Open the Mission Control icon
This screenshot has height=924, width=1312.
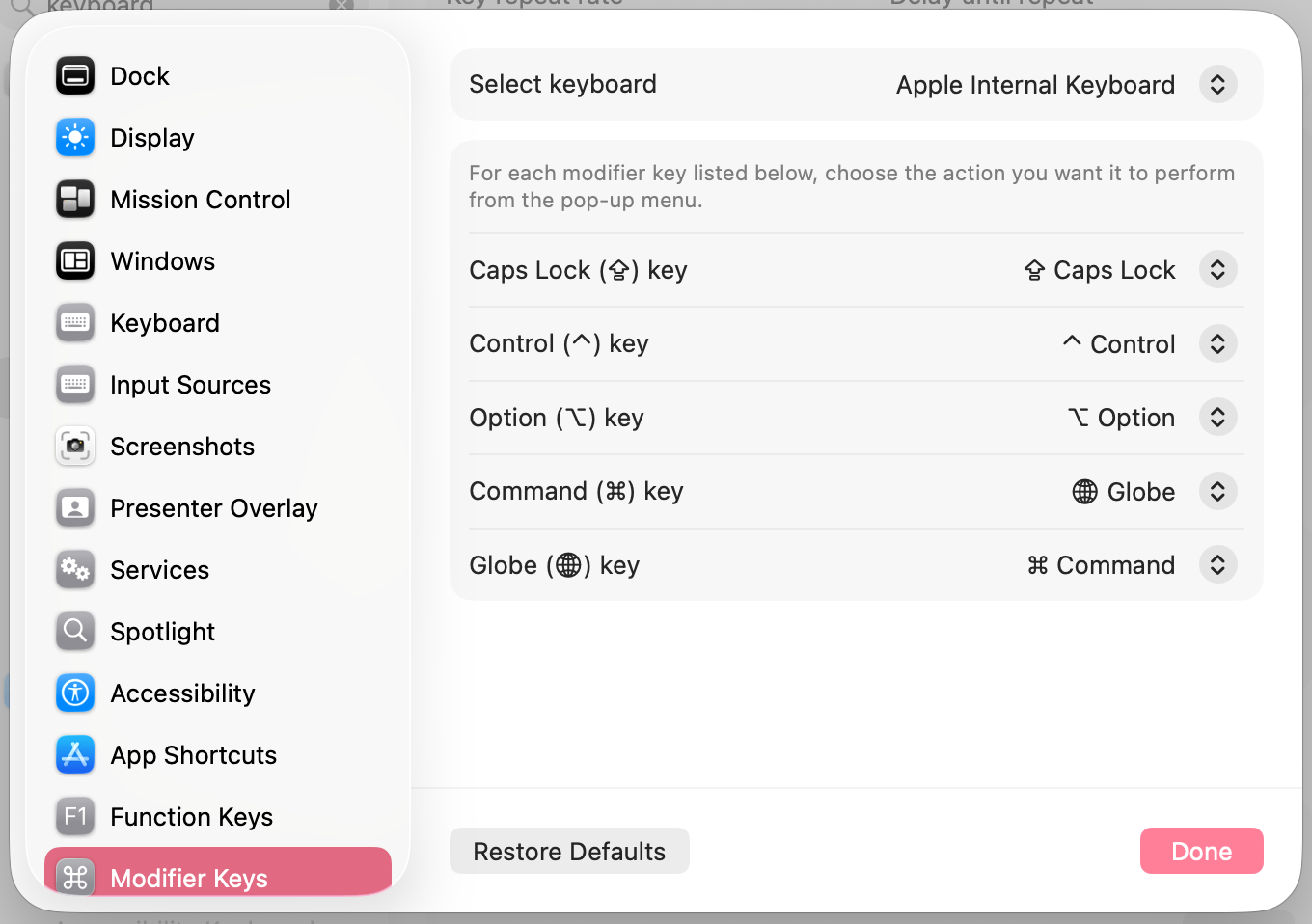coord(75,200)
